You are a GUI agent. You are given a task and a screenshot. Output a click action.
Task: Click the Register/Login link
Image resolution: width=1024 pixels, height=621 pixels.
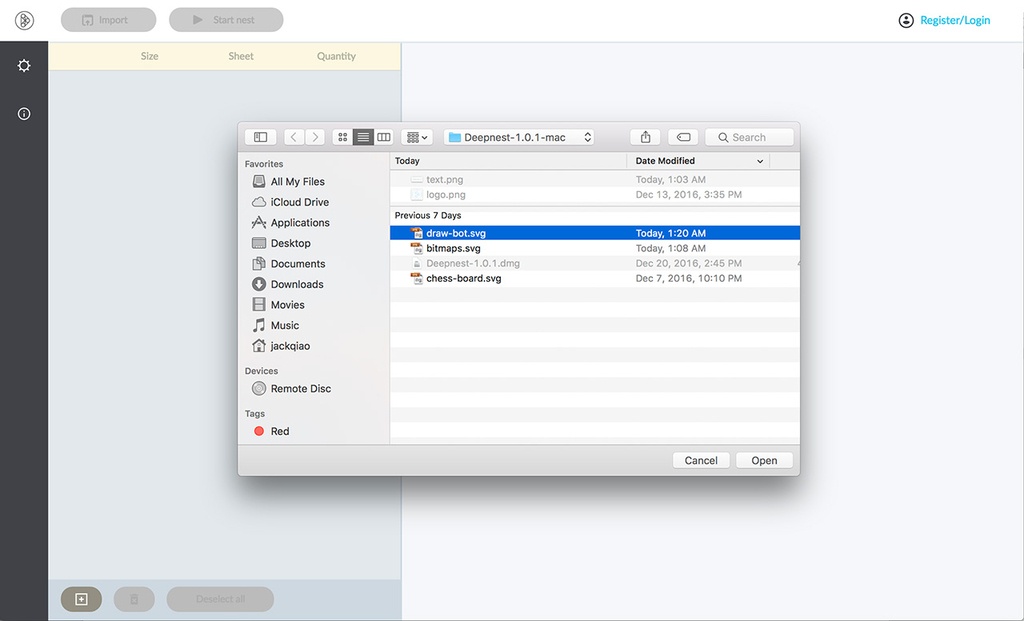[x=955, y=20]
